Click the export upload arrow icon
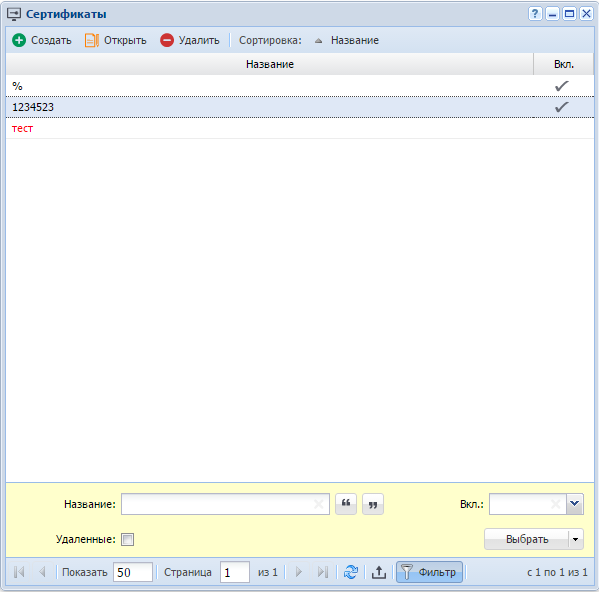The height and width of the screenshot is (592, 599). pos(379,572)
